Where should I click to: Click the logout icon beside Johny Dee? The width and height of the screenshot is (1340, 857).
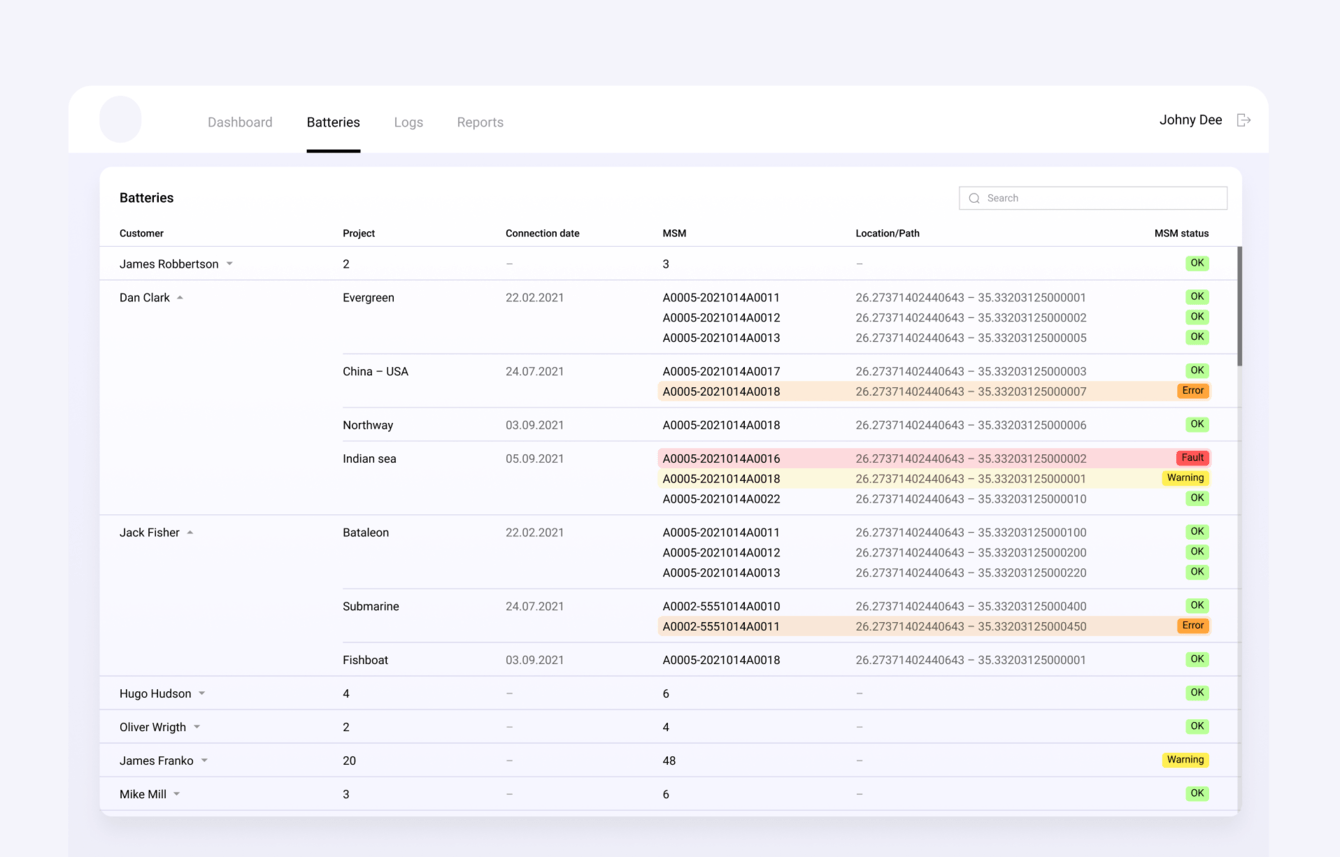(1243, 120)
